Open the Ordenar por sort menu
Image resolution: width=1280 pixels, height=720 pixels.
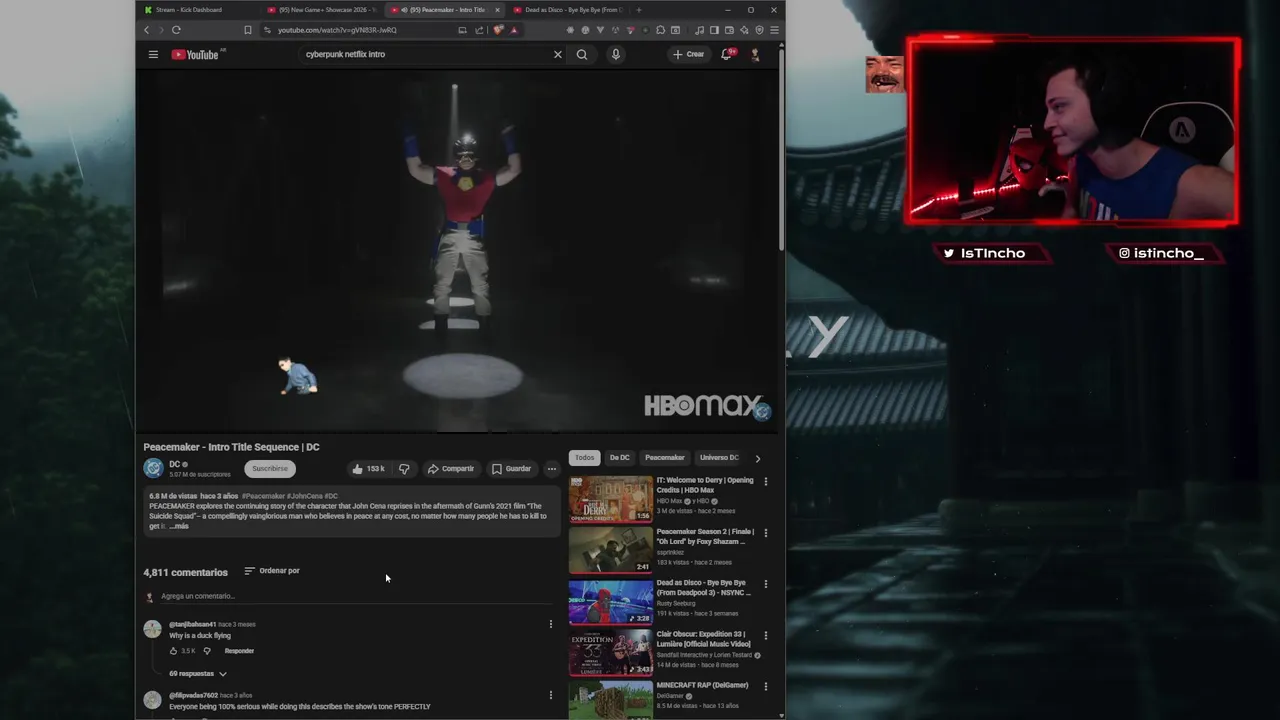[272, 571]
